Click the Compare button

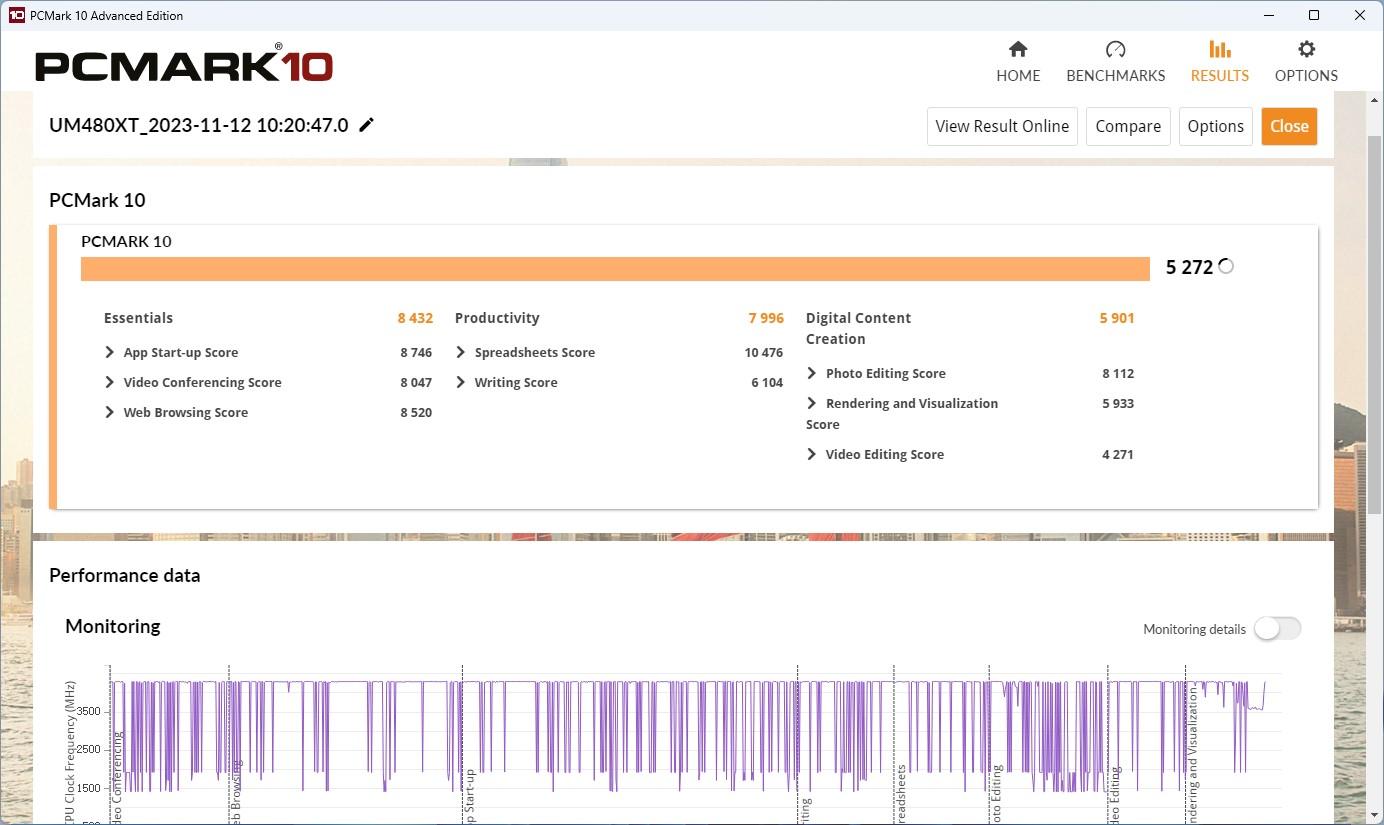[x=1128, y=126]
